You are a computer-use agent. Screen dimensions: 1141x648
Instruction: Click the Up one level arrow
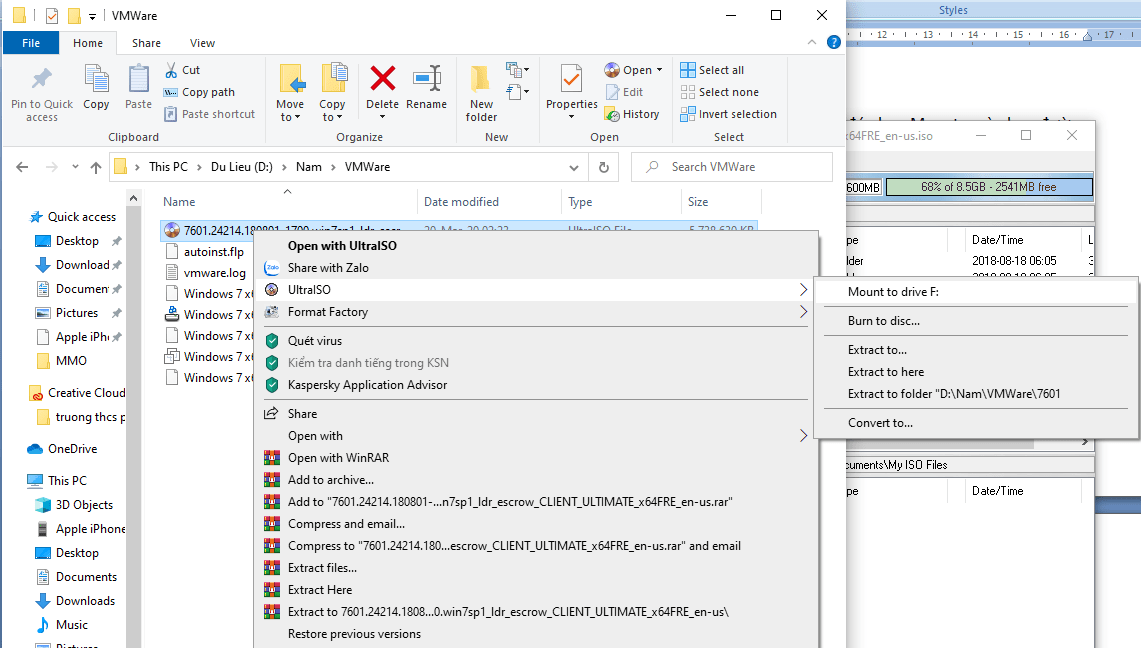click(95, 167)
